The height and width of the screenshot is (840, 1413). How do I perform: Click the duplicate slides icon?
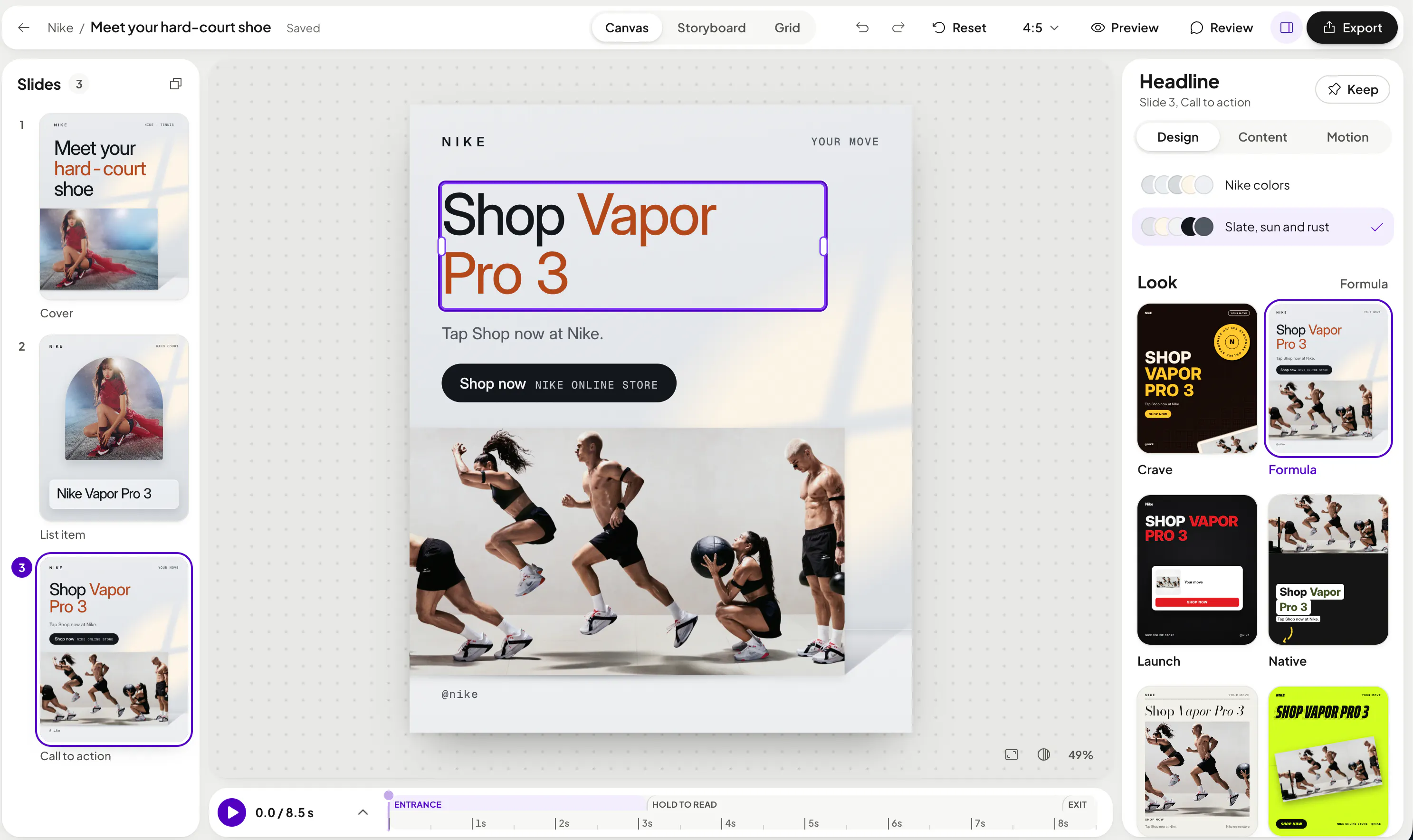pyautogui.click(x=175, y=84)
